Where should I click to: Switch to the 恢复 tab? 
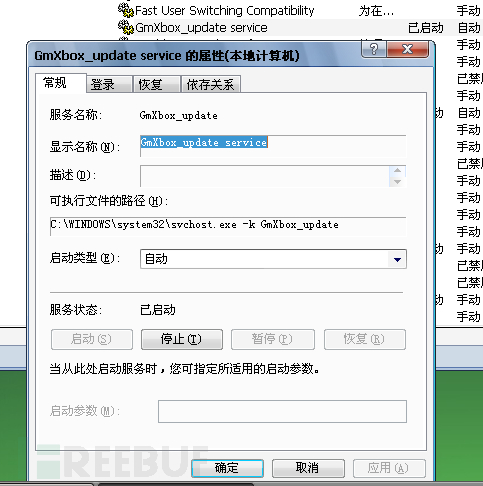click(157, 84)
